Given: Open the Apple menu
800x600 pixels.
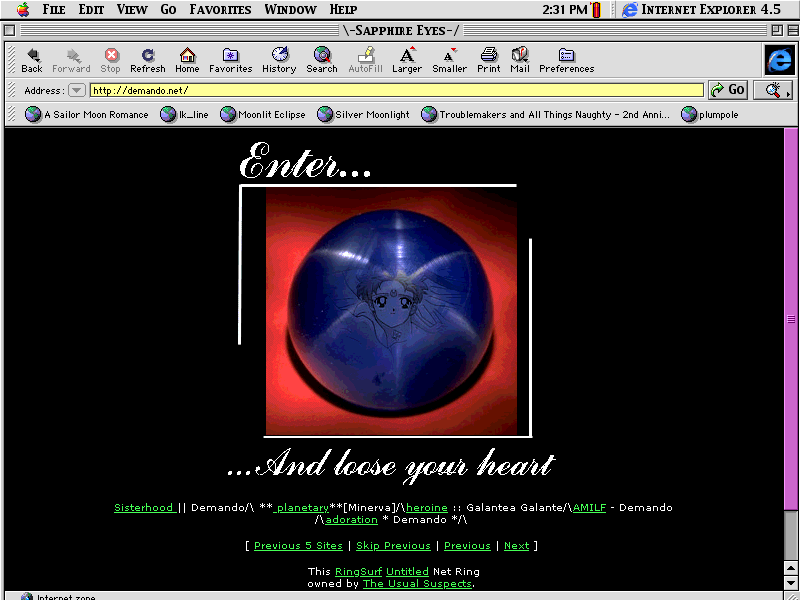Looking at the screenshot, I should point(22,9).
